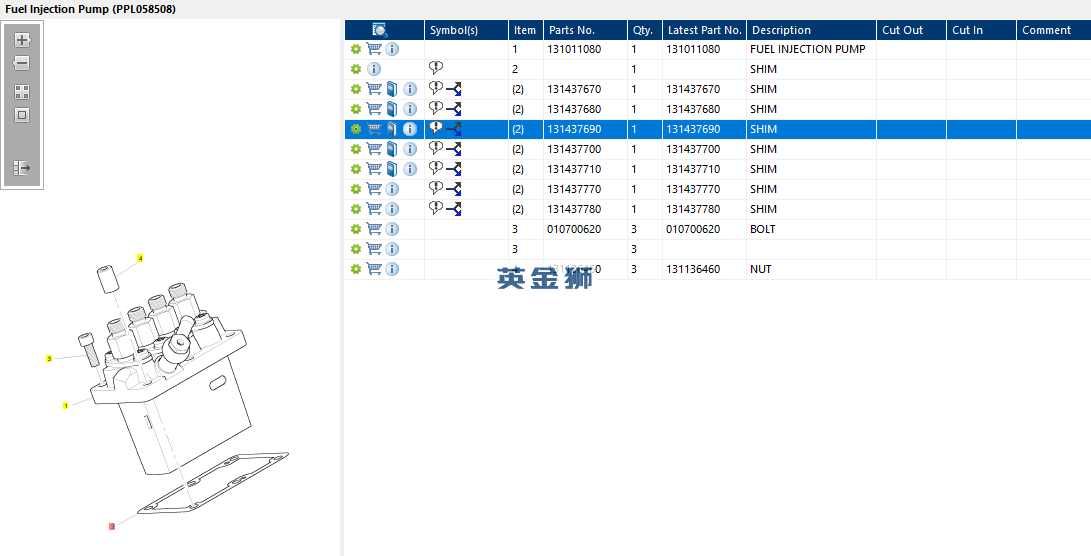Add part 131011080 to cart
Viewport: 1091px width, 556px height.
[374, 49]
